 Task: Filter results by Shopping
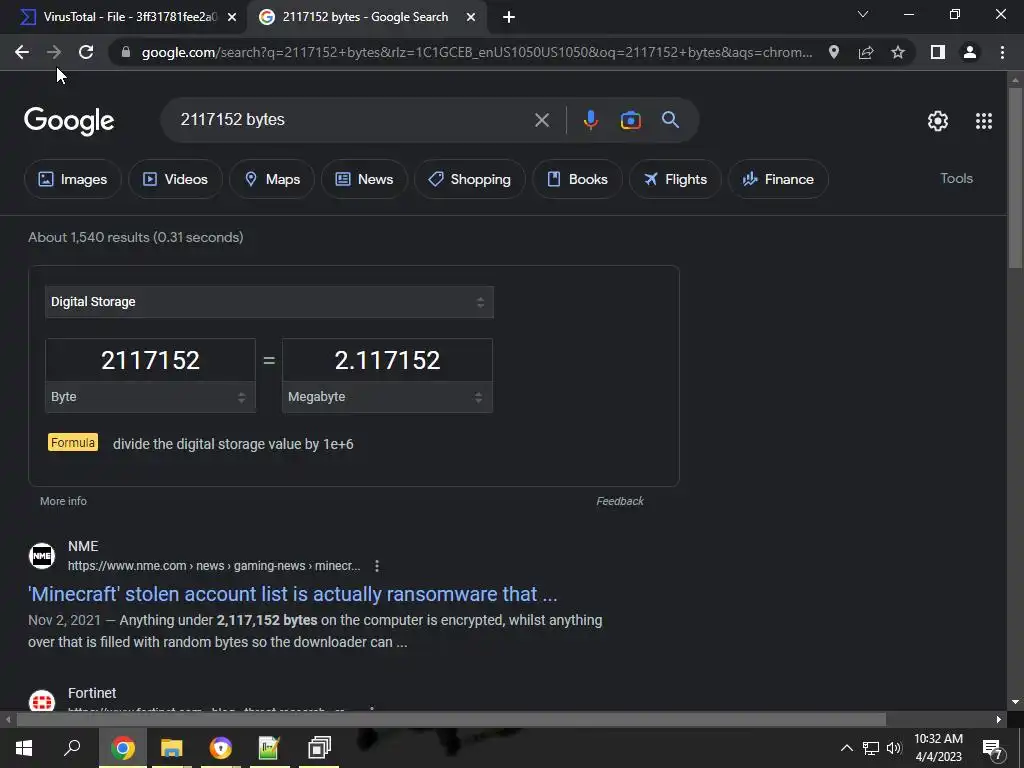(470, 179)
